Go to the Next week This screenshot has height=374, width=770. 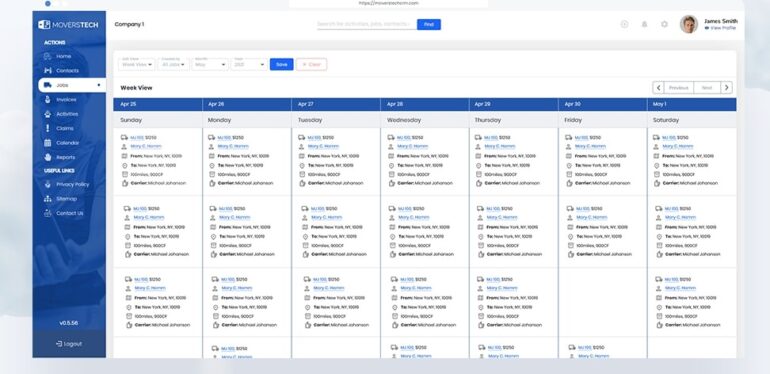(707, 88)
